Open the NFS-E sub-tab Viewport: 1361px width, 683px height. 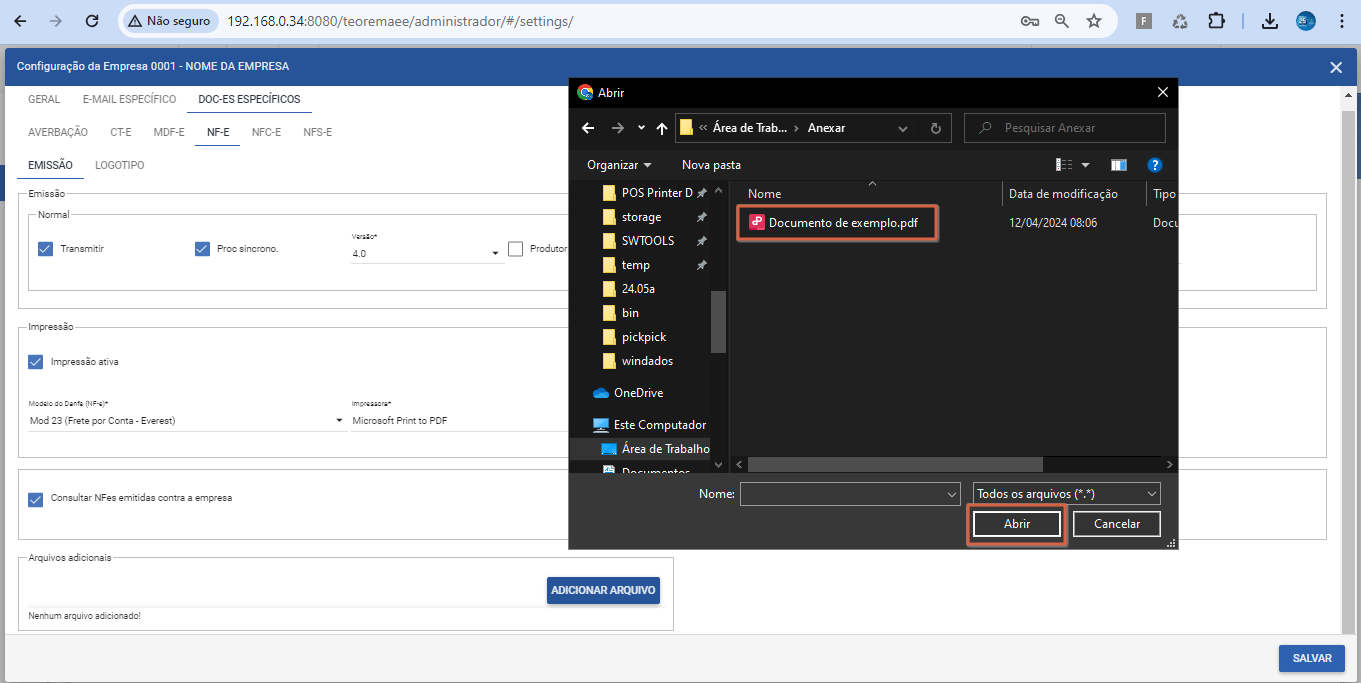[x=318, y=132]
